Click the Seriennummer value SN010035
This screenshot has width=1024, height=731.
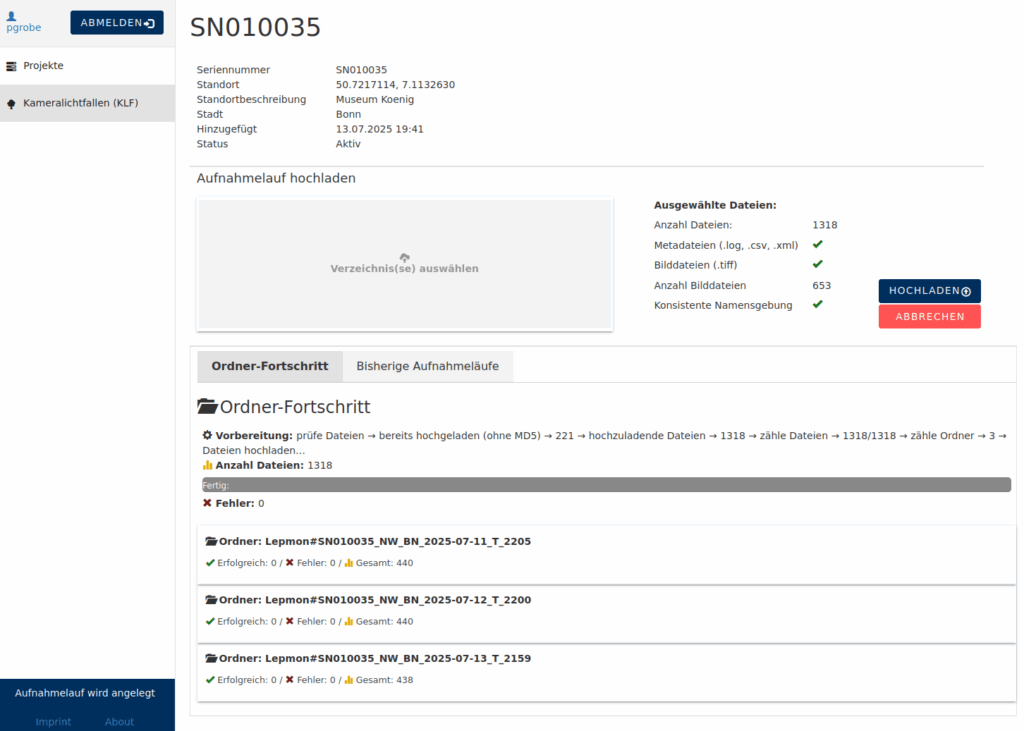tap(361, 70)
